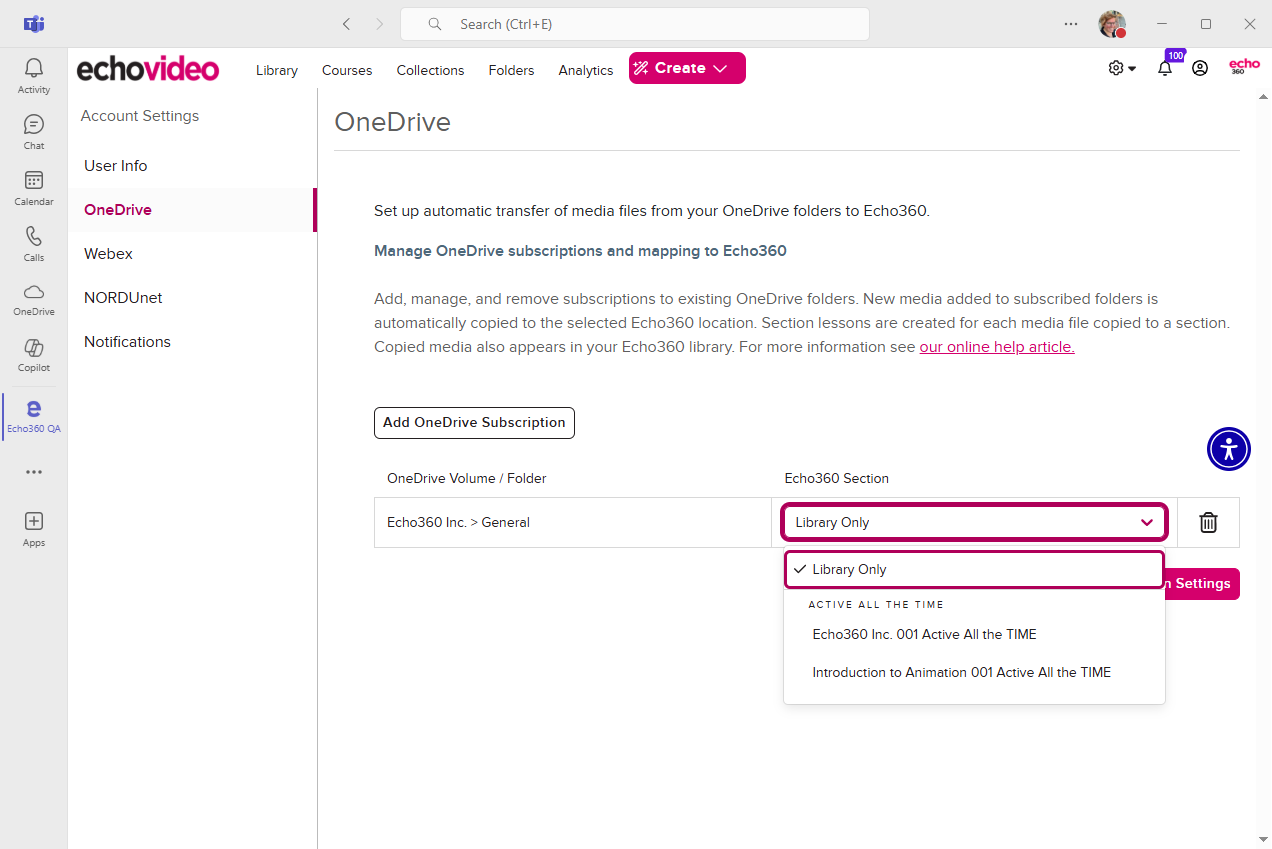The image size is (1272, 849).
Task: Go forward with the right arrow
Action: tap(379, 24)
